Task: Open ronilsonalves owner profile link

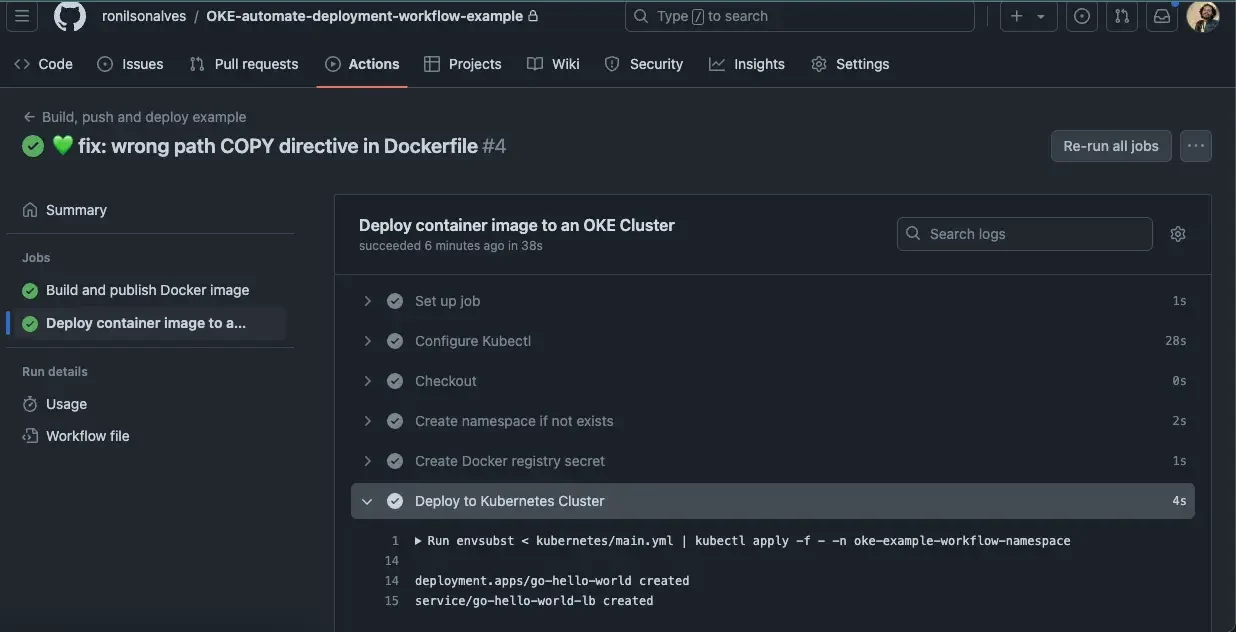Action: [144, 16]
